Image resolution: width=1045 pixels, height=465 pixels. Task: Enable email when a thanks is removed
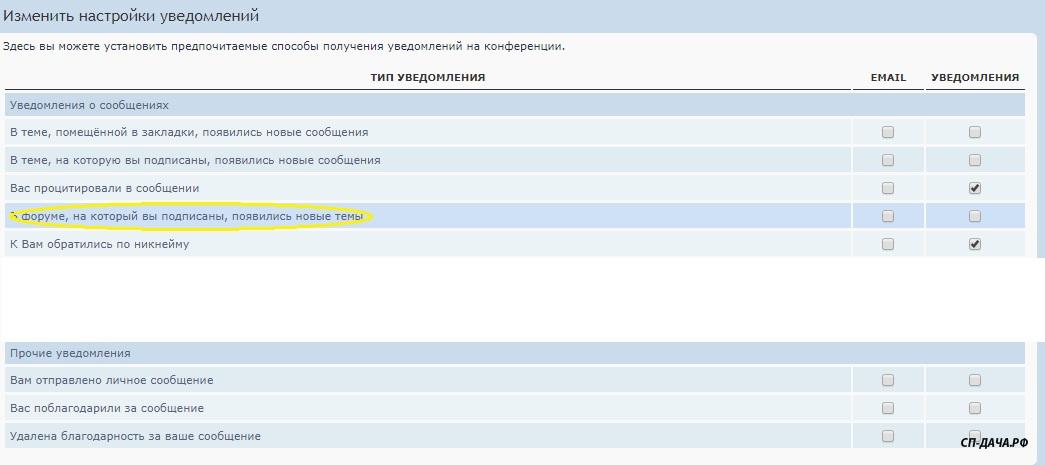point(888,436)
